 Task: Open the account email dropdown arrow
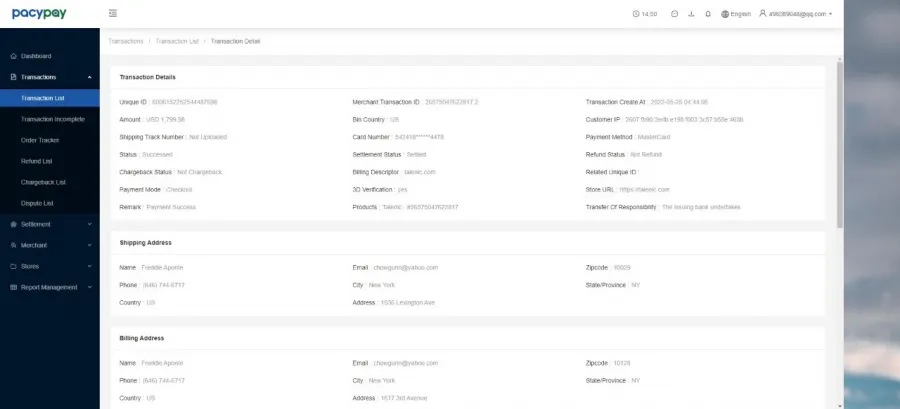pos(831,14)
